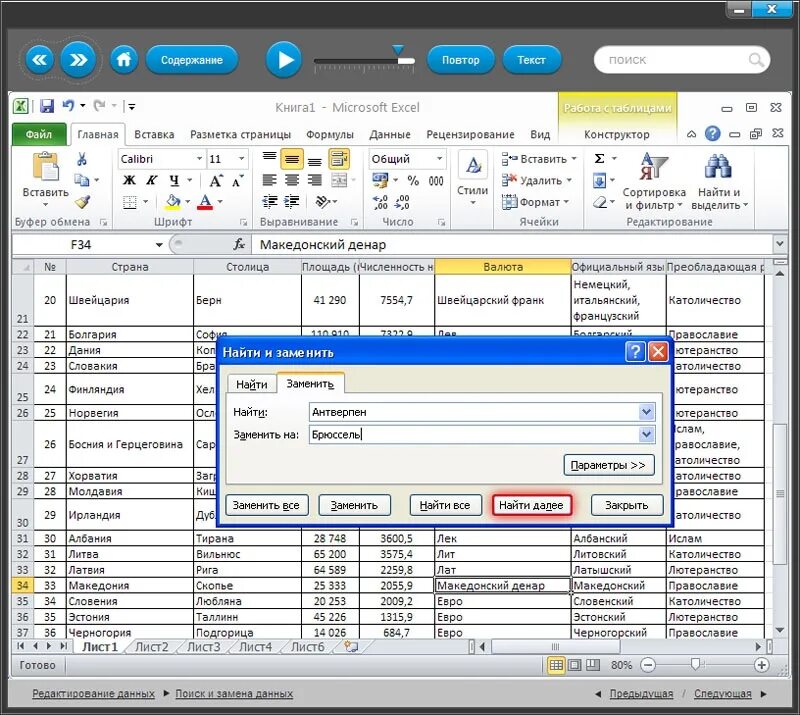
Task: Open Сортировка и фильтр menu
Action: pyautogui.click(x=654, y=182)
